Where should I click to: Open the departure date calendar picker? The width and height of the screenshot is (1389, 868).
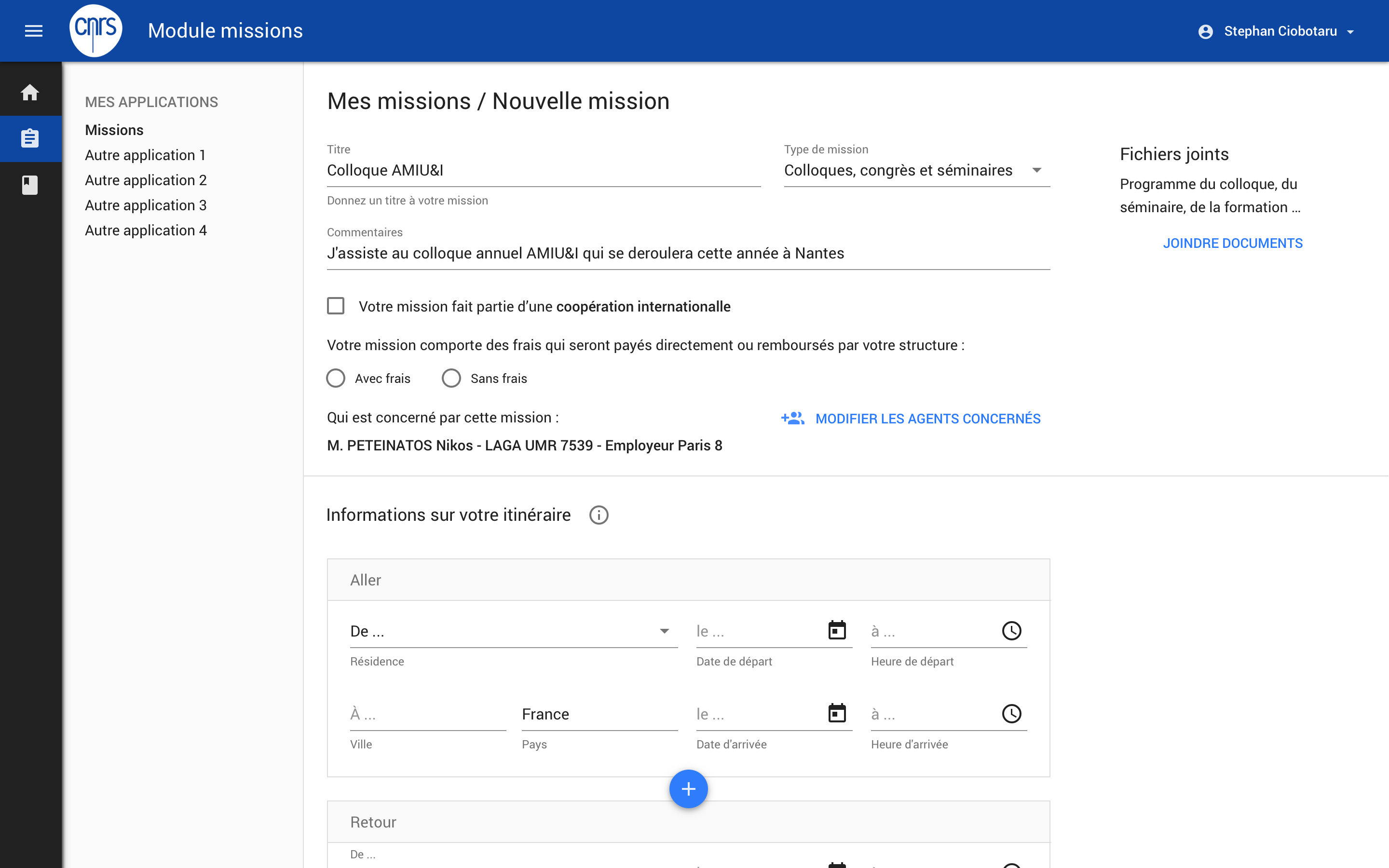(837, 630)
